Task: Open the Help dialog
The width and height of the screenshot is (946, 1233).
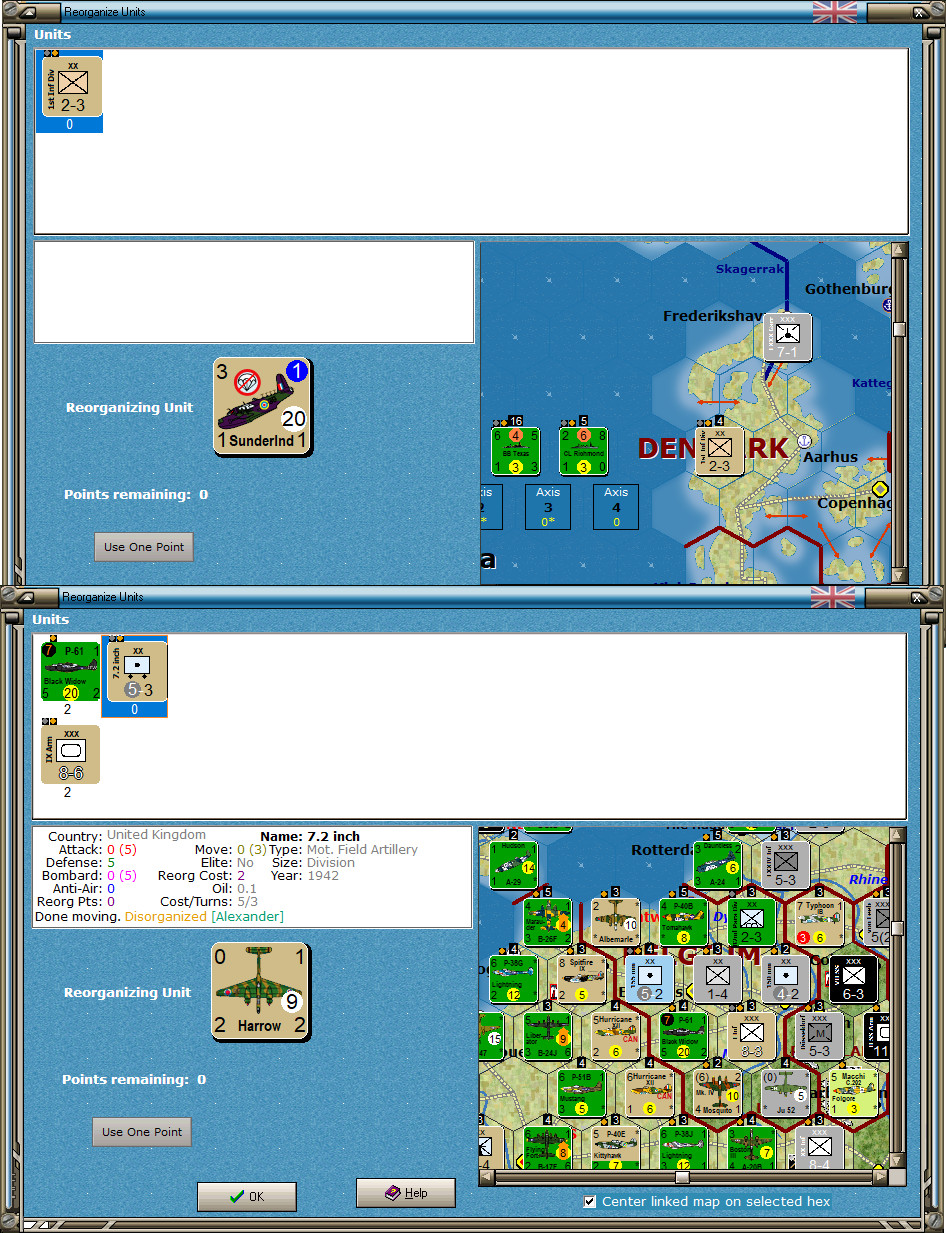Action: tap(405, 1192)
